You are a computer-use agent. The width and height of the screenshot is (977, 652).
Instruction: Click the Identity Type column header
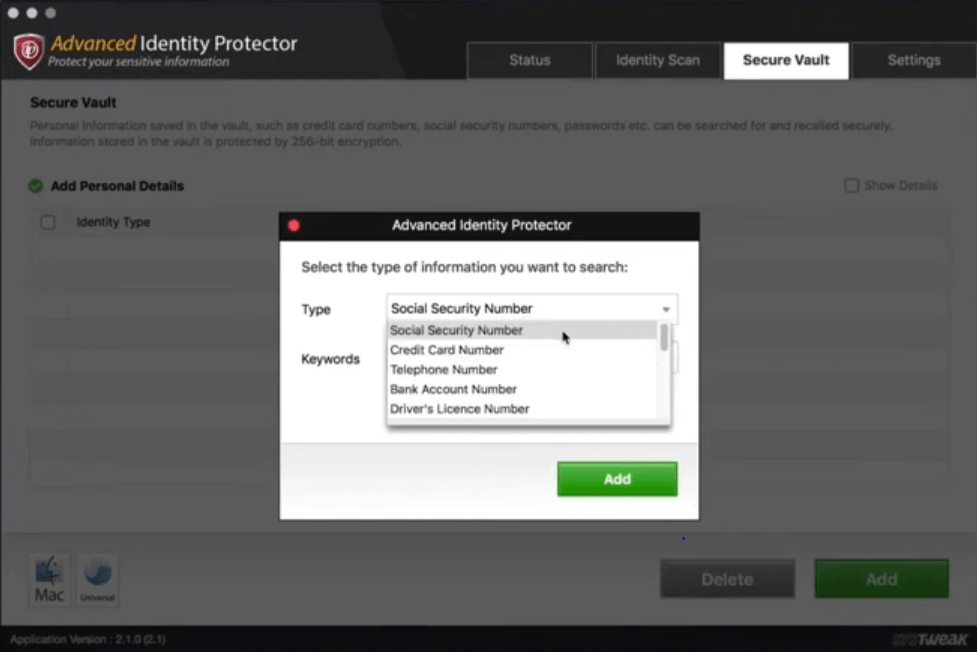(113, 222)
